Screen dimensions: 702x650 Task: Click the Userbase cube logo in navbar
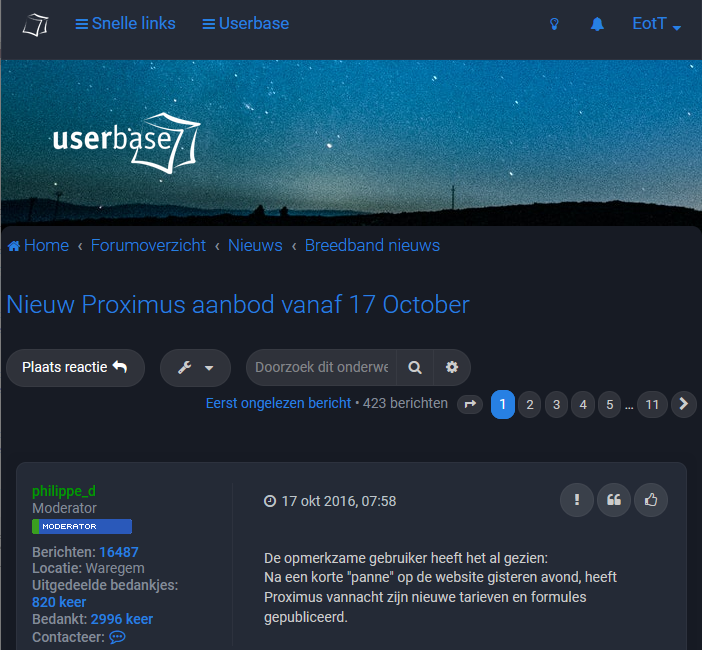coord(35,25)
